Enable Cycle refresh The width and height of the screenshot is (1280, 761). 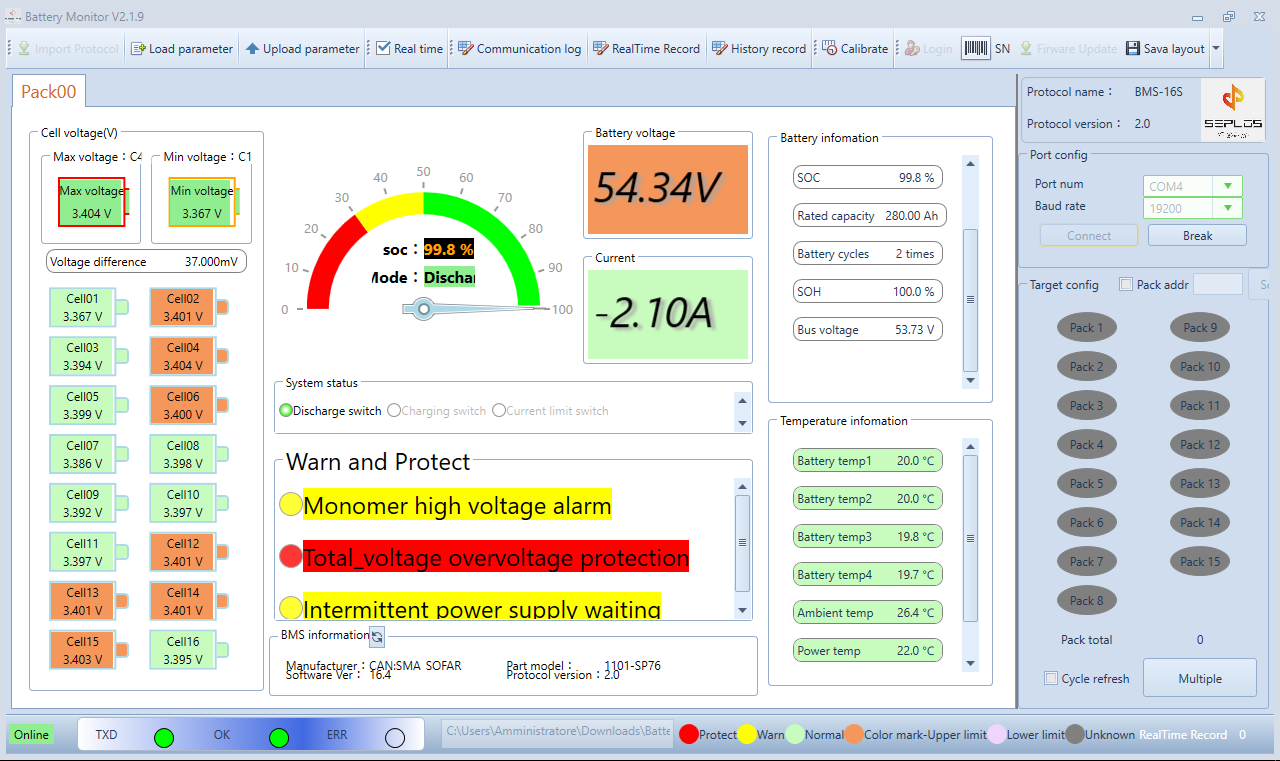tap(1051, 678)
